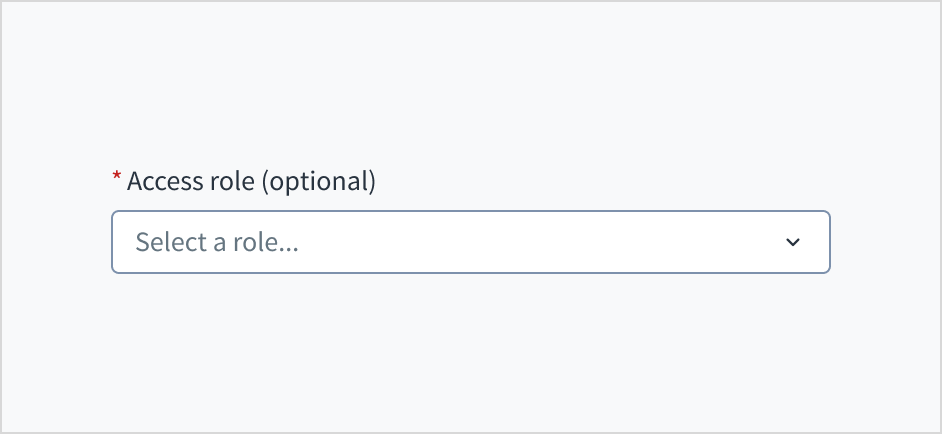Toggle the dropdown caret of the role field

(x=793, y=242)
